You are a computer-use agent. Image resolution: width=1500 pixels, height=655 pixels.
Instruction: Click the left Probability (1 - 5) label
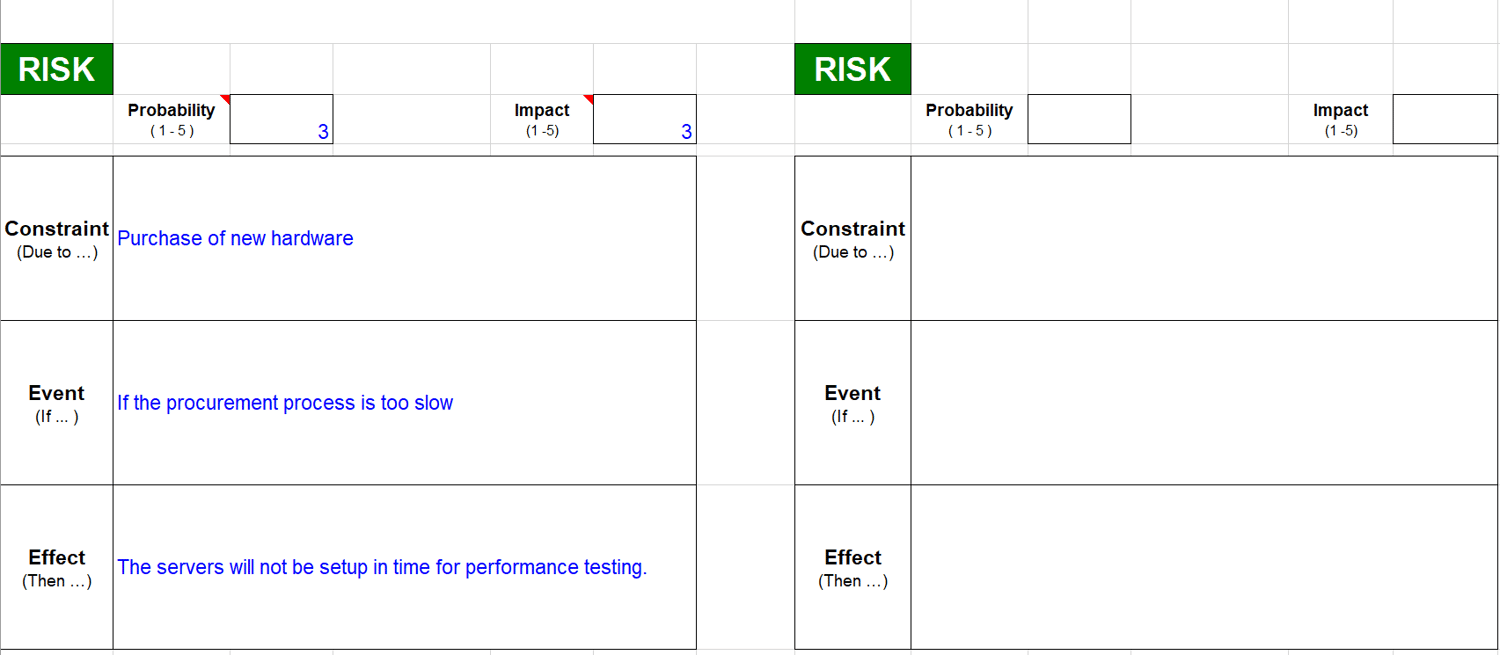pos(171,119)
